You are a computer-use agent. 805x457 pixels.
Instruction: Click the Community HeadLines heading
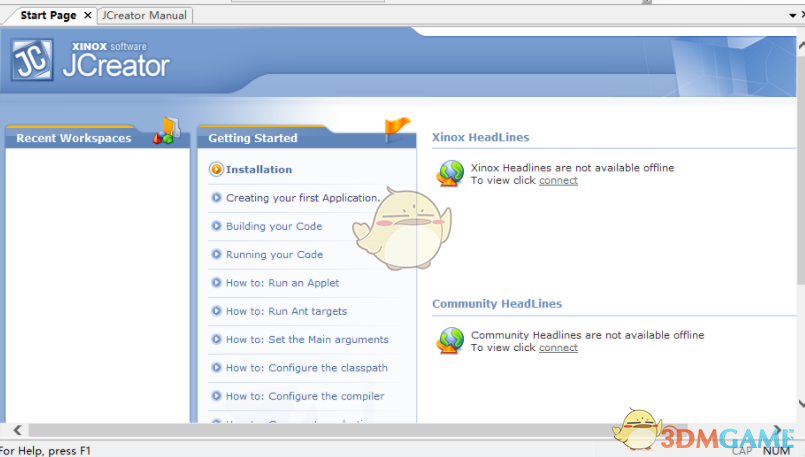click(x=497, y=303)
